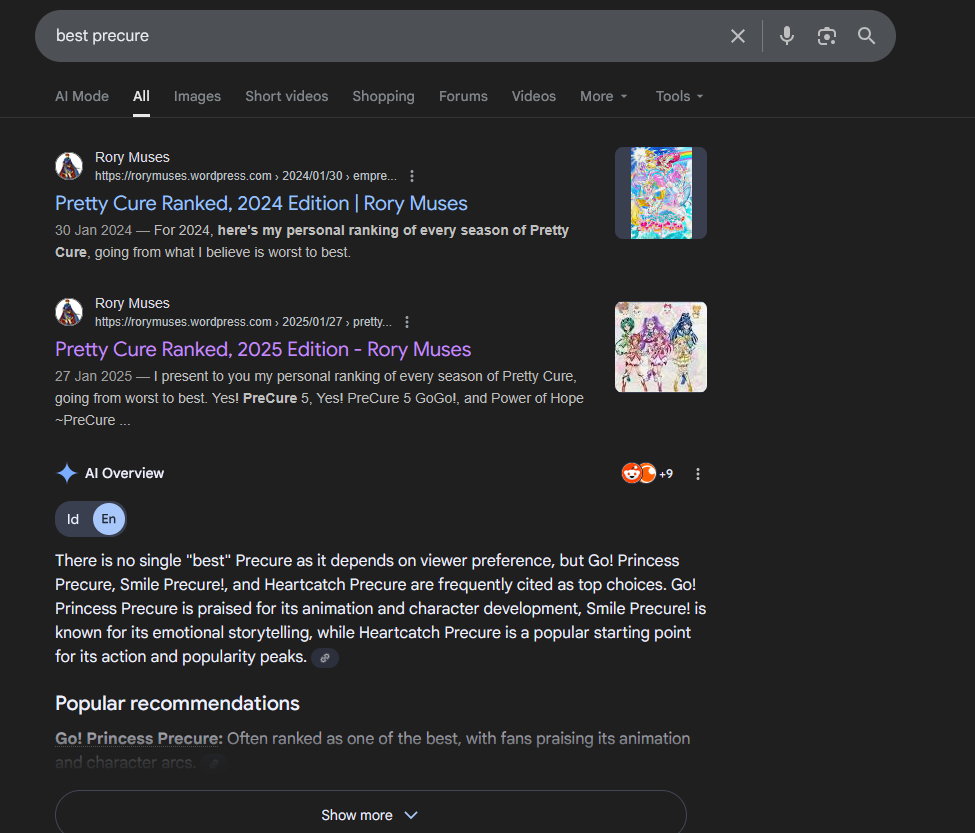Open options menu for 2025 Edition result

407,322
